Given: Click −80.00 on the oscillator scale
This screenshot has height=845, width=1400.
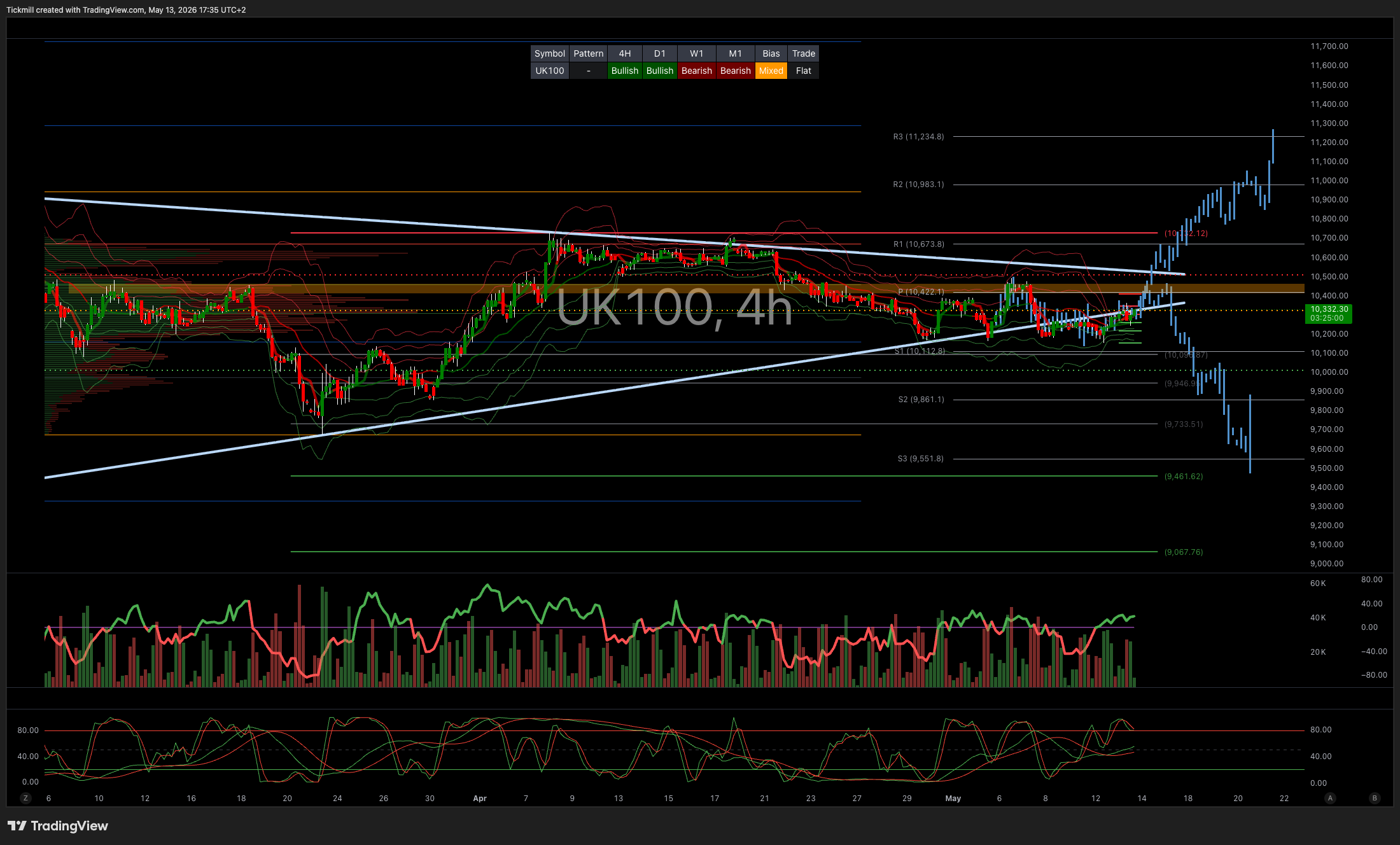Looking at the screenshot, I should coord(1374,675).
